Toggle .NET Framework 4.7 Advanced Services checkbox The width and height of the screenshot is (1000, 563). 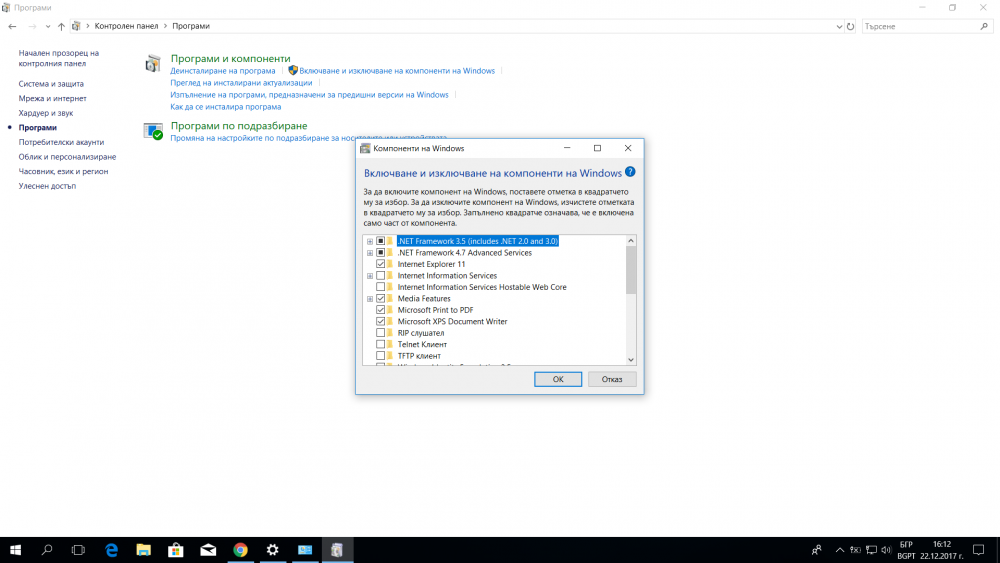(381, 252)
